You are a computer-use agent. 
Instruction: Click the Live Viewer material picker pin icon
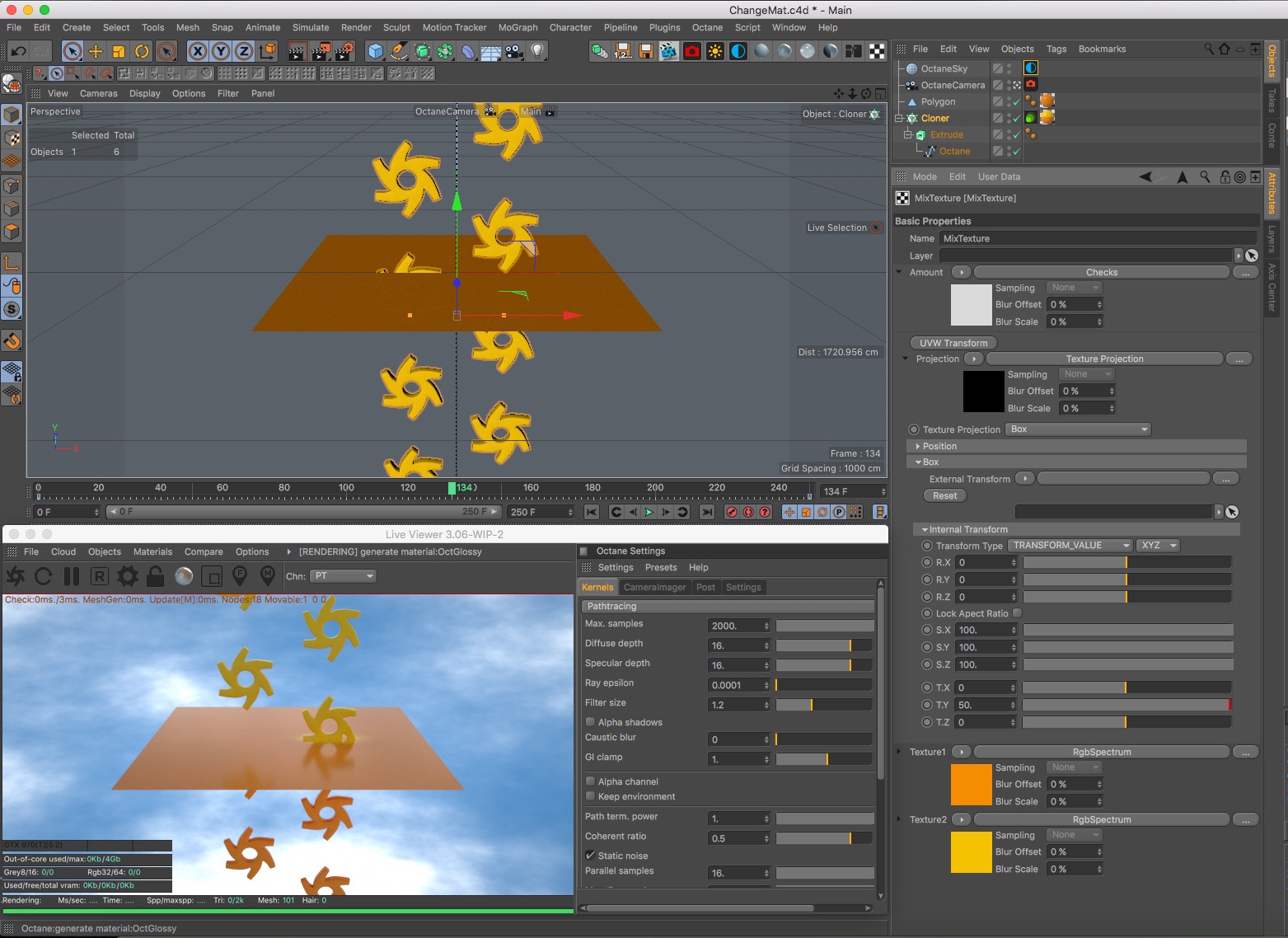[x=268, y=575]
